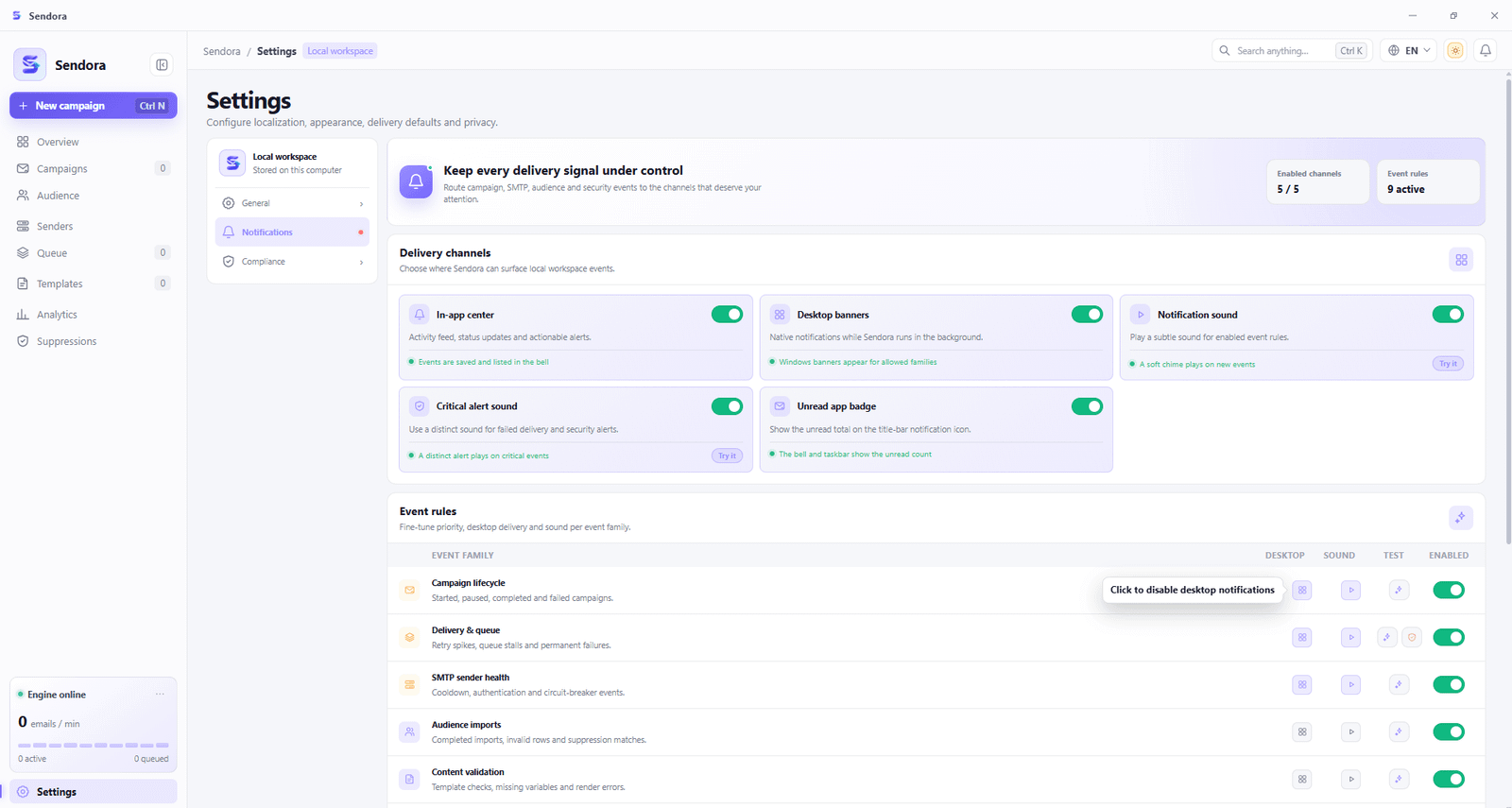This screenshot has width=1512, height=808.
Task: Send a test for Campaign lifecycle rule
Action: [x=1399, y=590]
